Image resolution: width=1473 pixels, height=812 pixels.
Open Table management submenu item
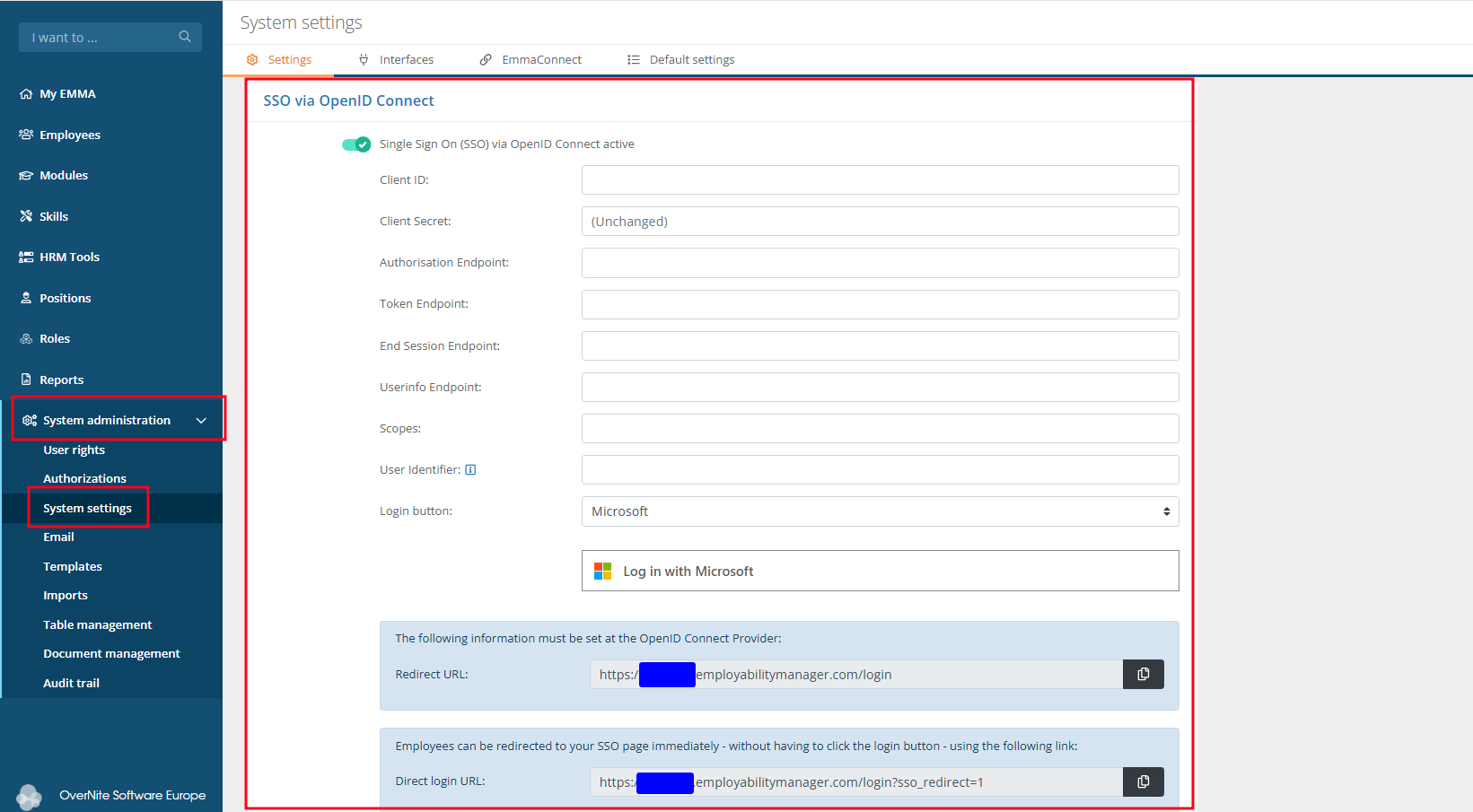point(98,625)
